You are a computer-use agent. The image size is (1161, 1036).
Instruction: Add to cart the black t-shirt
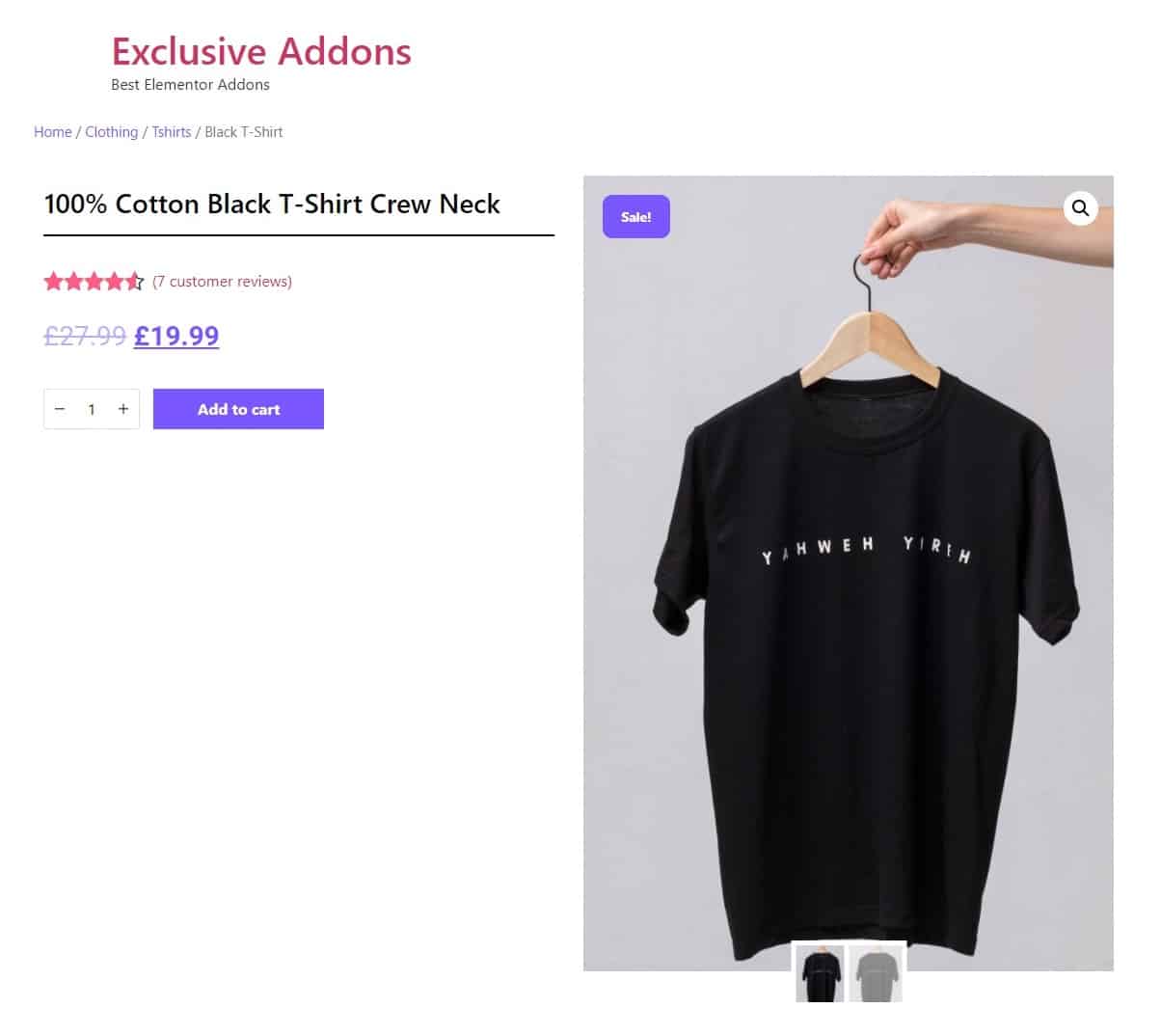pos(238,409)
